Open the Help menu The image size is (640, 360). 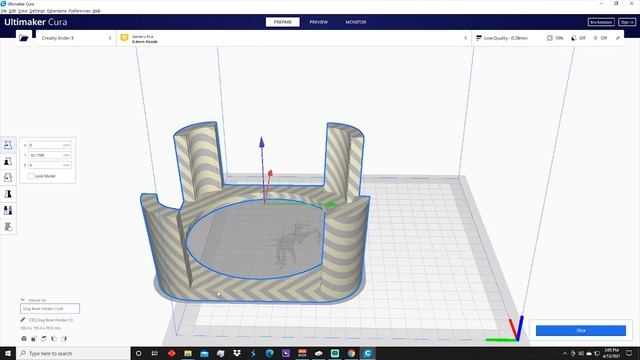[96, 11]
